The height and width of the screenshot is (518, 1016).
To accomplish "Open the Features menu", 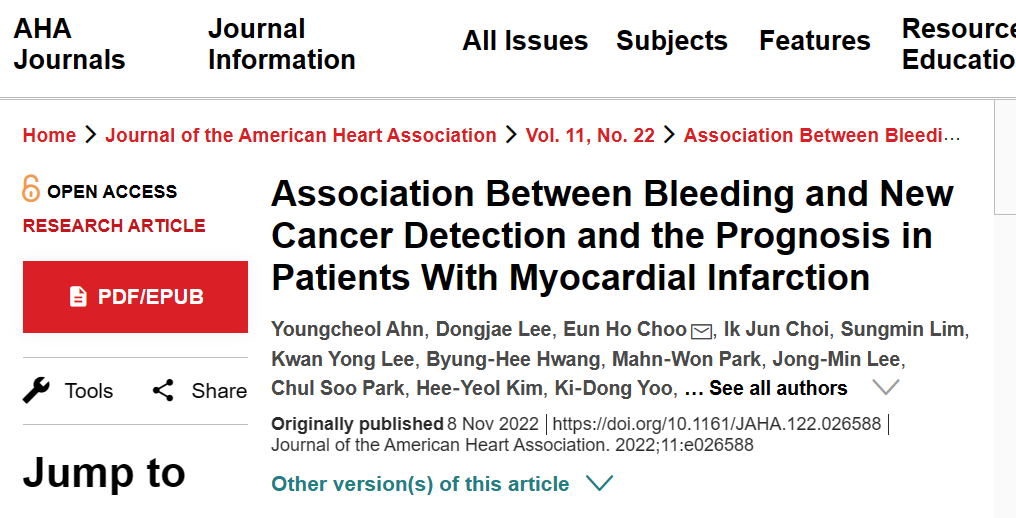I will click(x=814, y=41).
